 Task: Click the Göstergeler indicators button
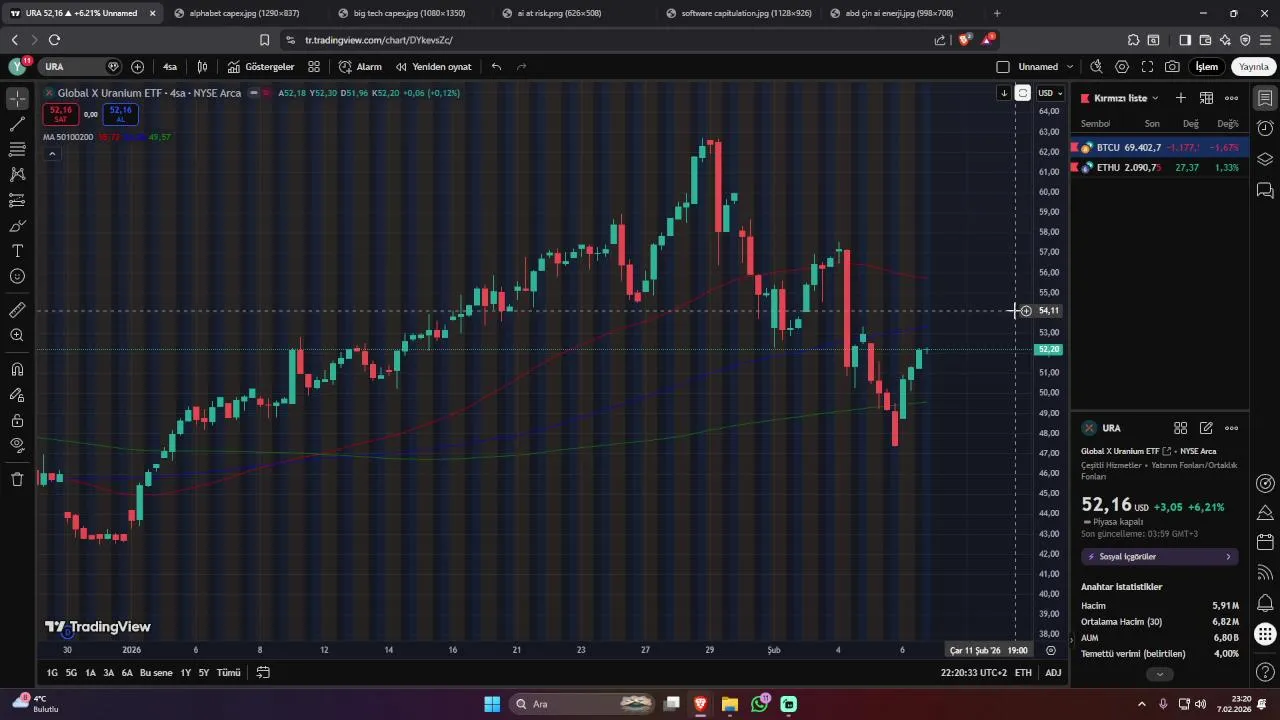coord(261,67)
